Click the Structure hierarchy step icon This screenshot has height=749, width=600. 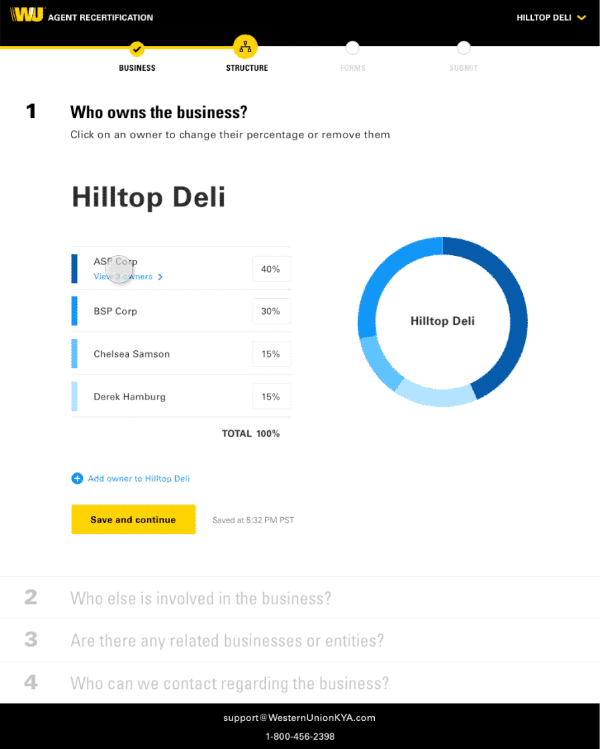pos(246,47)
